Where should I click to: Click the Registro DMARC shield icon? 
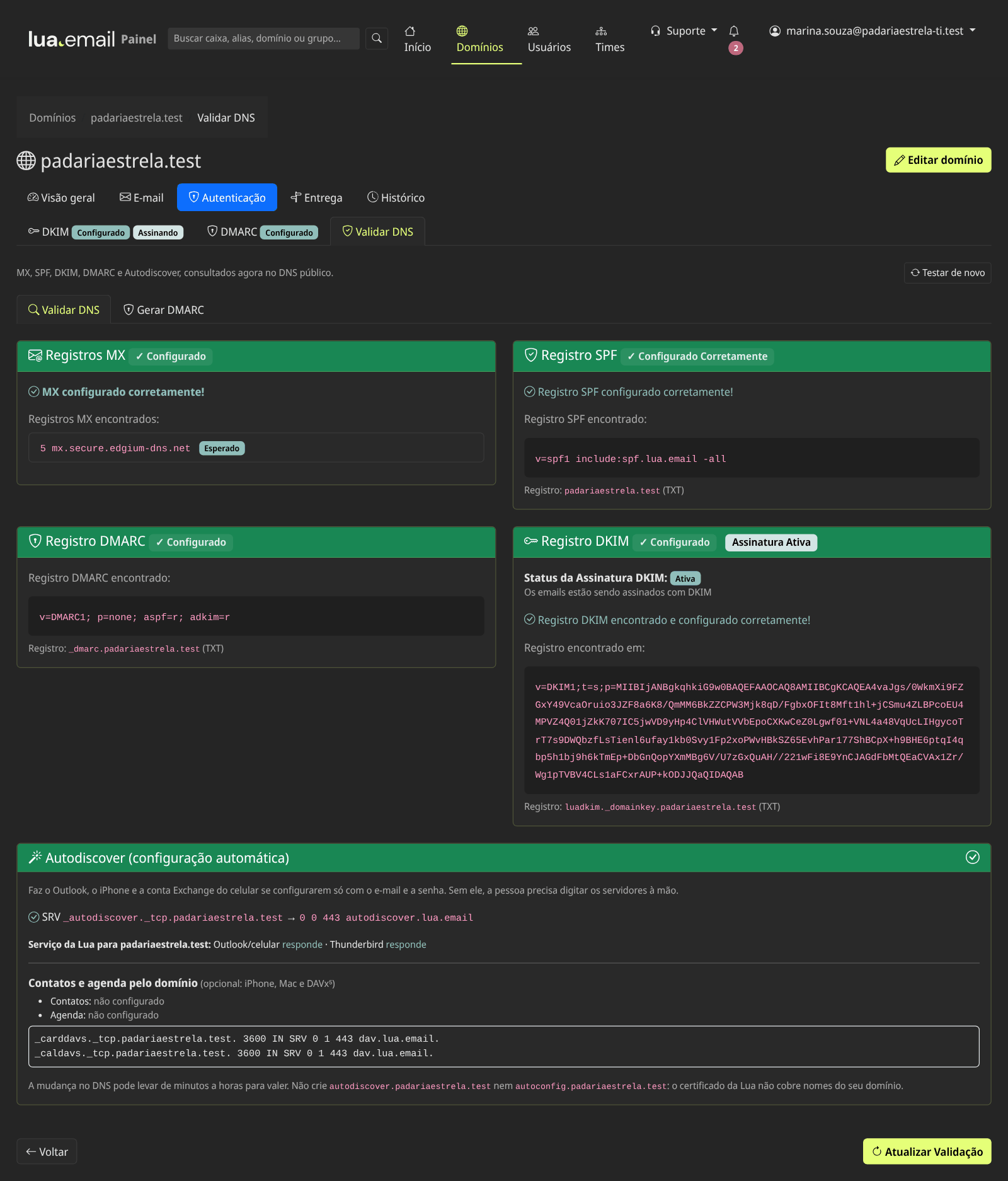coord(35,541)
